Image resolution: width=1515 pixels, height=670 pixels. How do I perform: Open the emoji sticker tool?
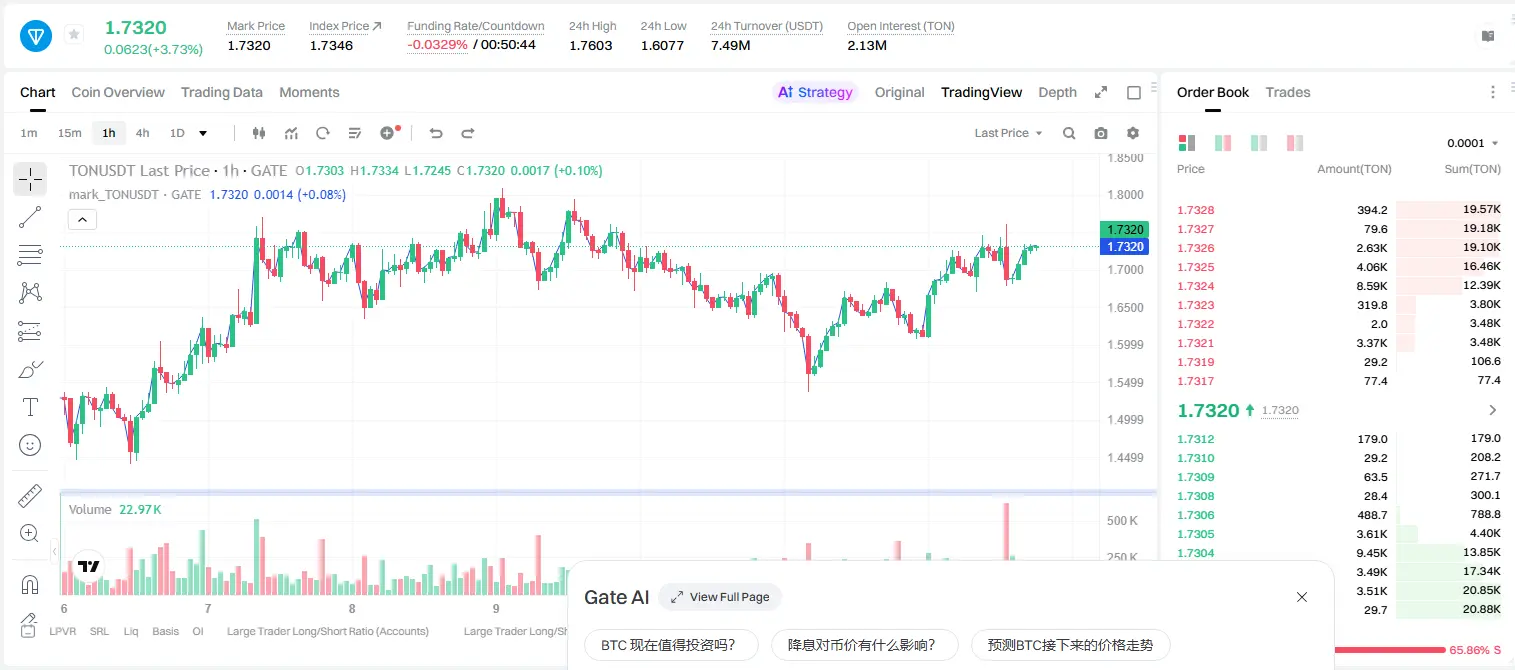pyautogui.click(x=30, y=445)
